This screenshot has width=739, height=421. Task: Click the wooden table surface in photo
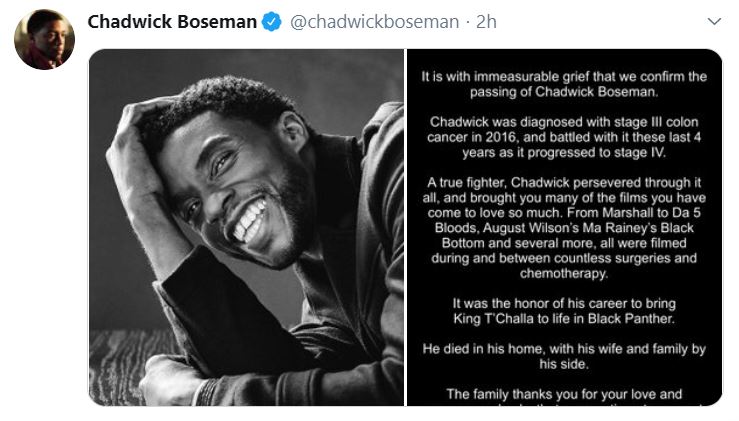[x=118, y=363]
